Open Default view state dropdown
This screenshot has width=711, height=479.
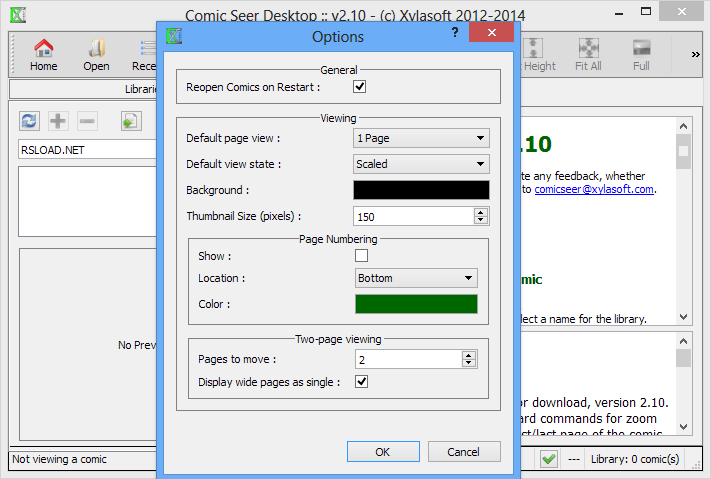click(x=421, y=164)
